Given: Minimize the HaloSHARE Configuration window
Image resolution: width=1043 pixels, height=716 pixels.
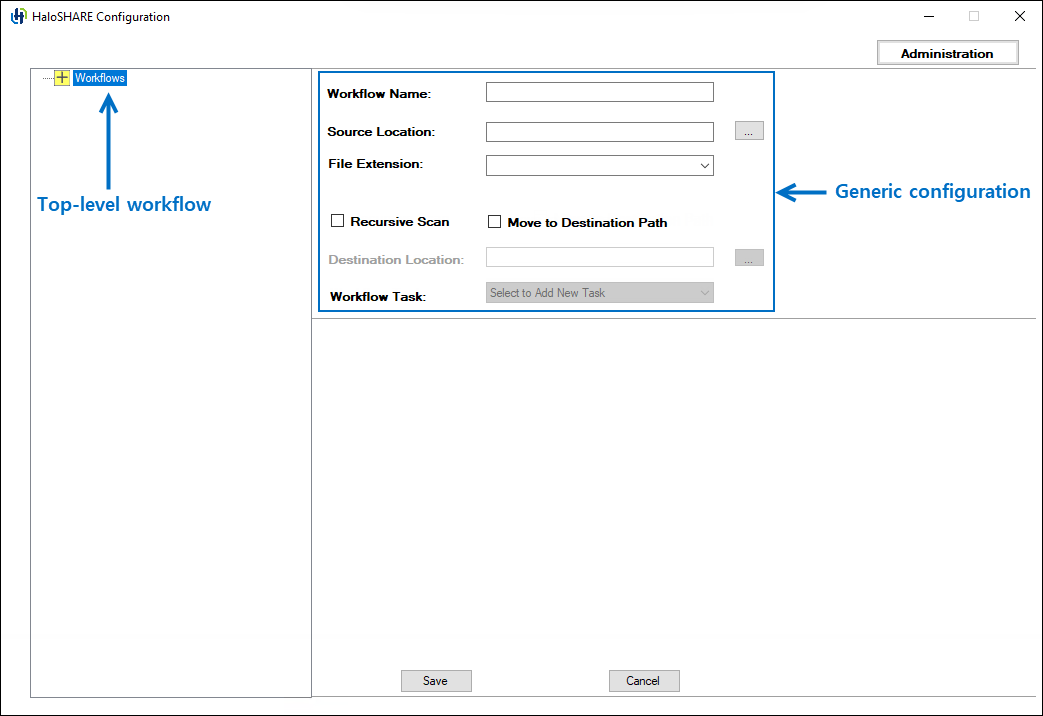Looking at the screenshot, I should 928,16.
